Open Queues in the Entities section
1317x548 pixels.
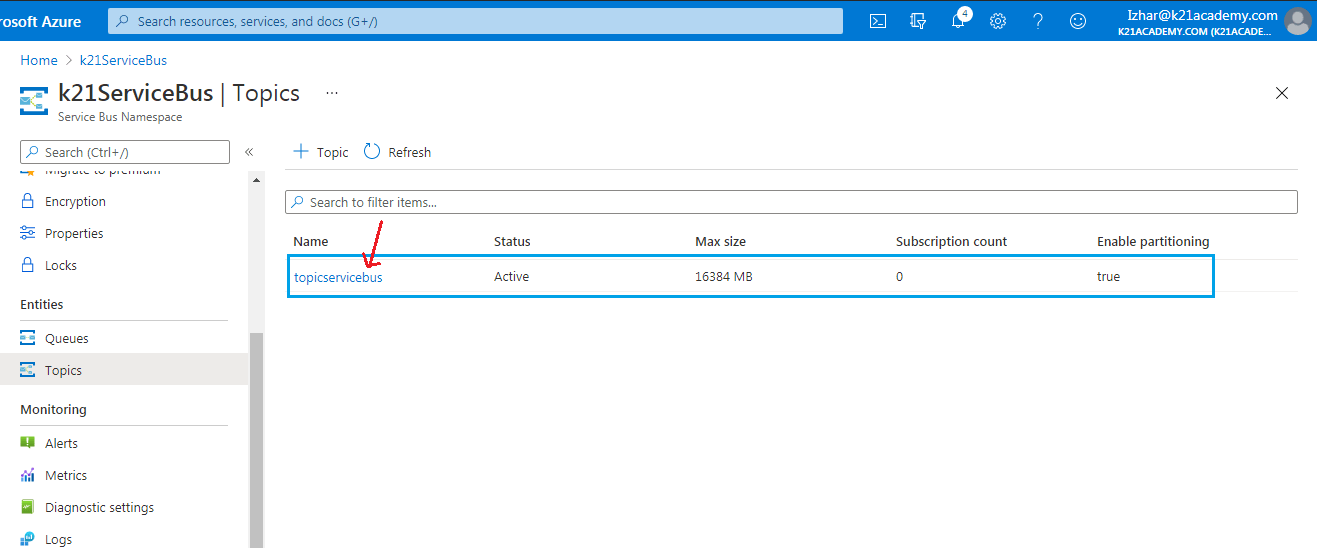point(66,339)
